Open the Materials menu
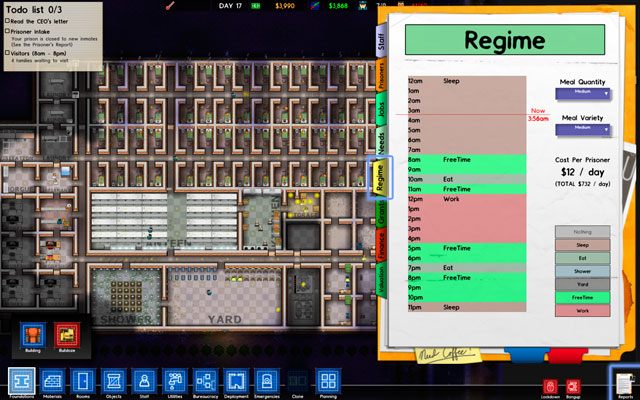The height and width of the screenshot is (400, 640). [52, 381]
